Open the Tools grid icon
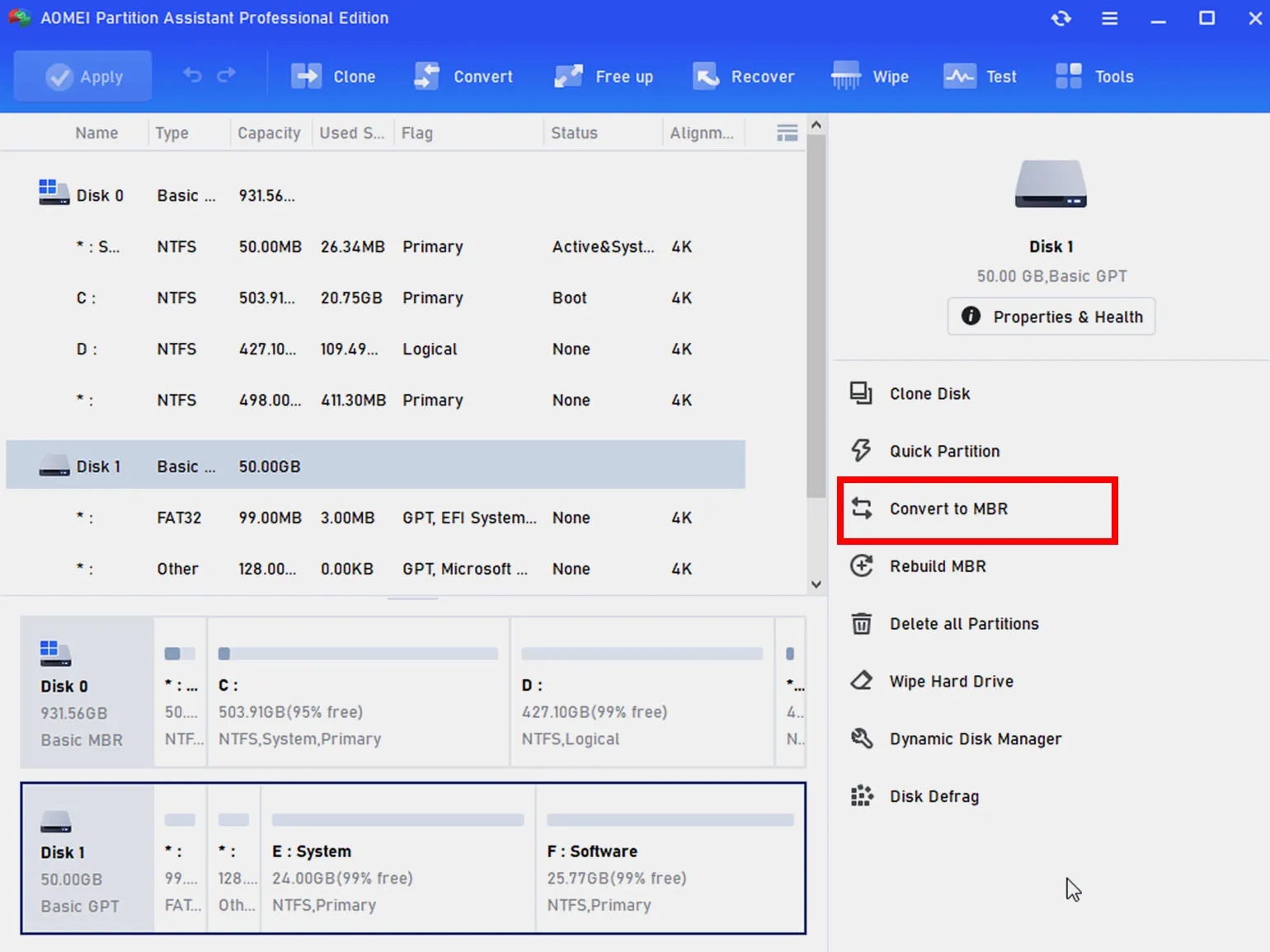Viewport: 1270px width, 952px height. pos(1069,77)
